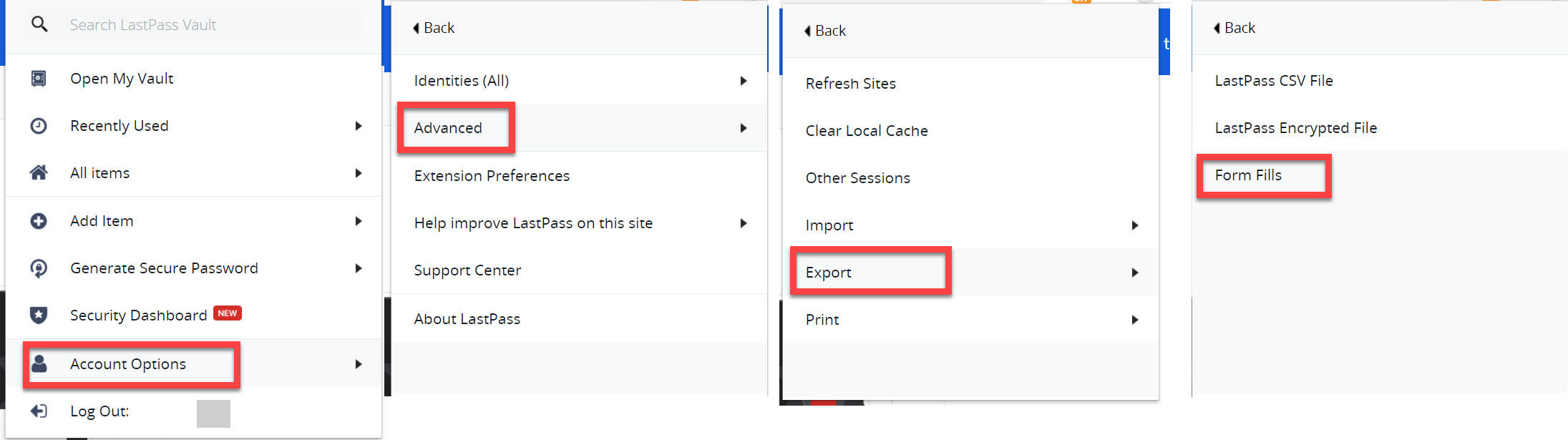Viewport: 1568px width, 440px height.
Task: Click the magnifying glass search icon
Action: [39, 24]
